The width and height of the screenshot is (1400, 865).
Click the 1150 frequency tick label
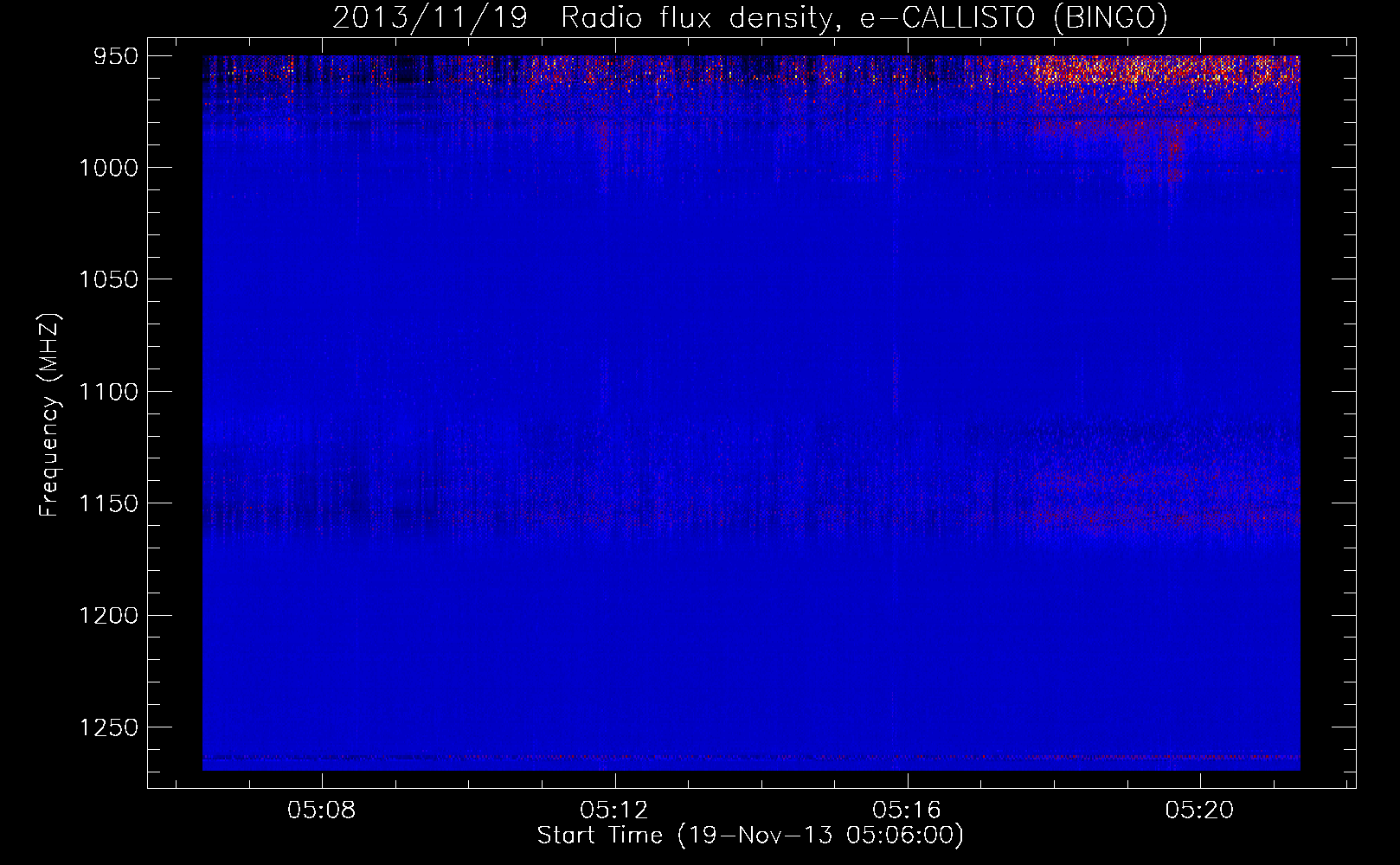pos(109,503)
